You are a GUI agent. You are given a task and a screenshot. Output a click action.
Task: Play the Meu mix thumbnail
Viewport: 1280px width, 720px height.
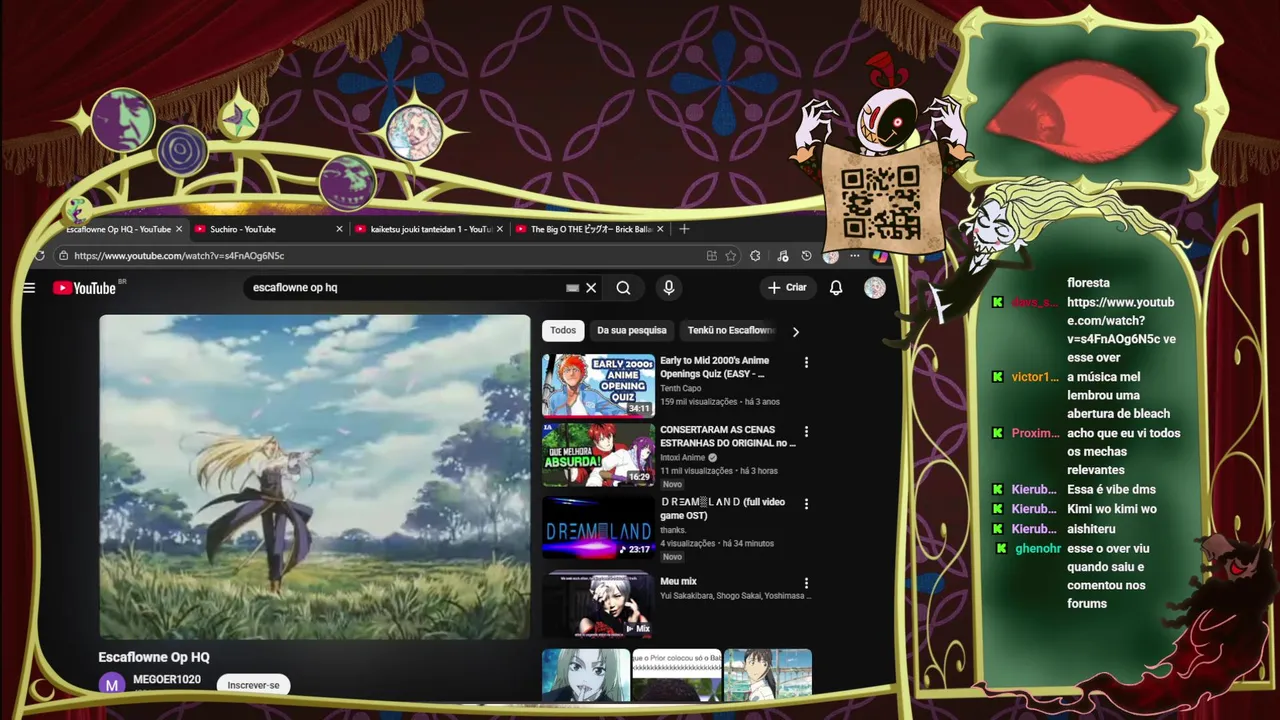(x=598, y=605)
